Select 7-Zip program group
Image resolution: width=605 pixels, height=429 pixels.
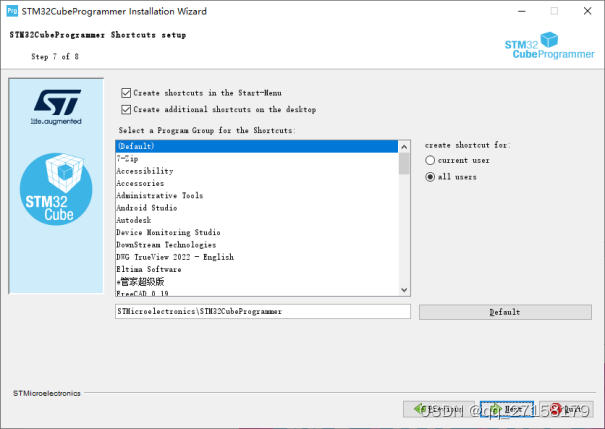(x=257, y=159)
